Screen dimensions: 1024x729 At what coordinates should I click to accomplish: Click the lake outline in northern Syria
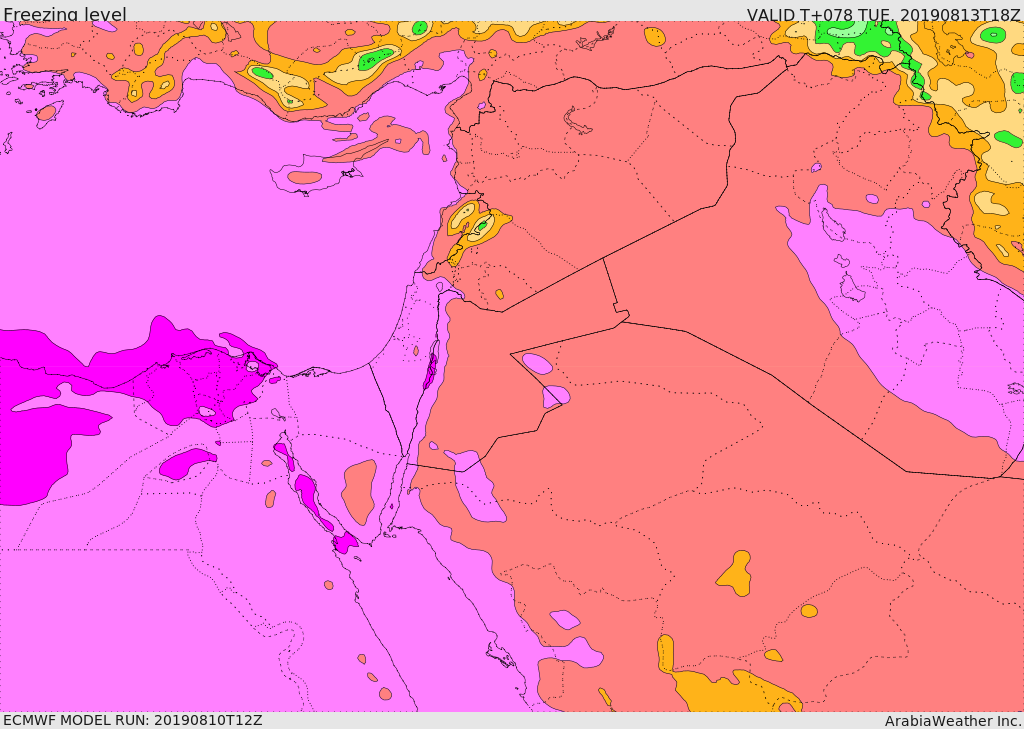point(577,122)
